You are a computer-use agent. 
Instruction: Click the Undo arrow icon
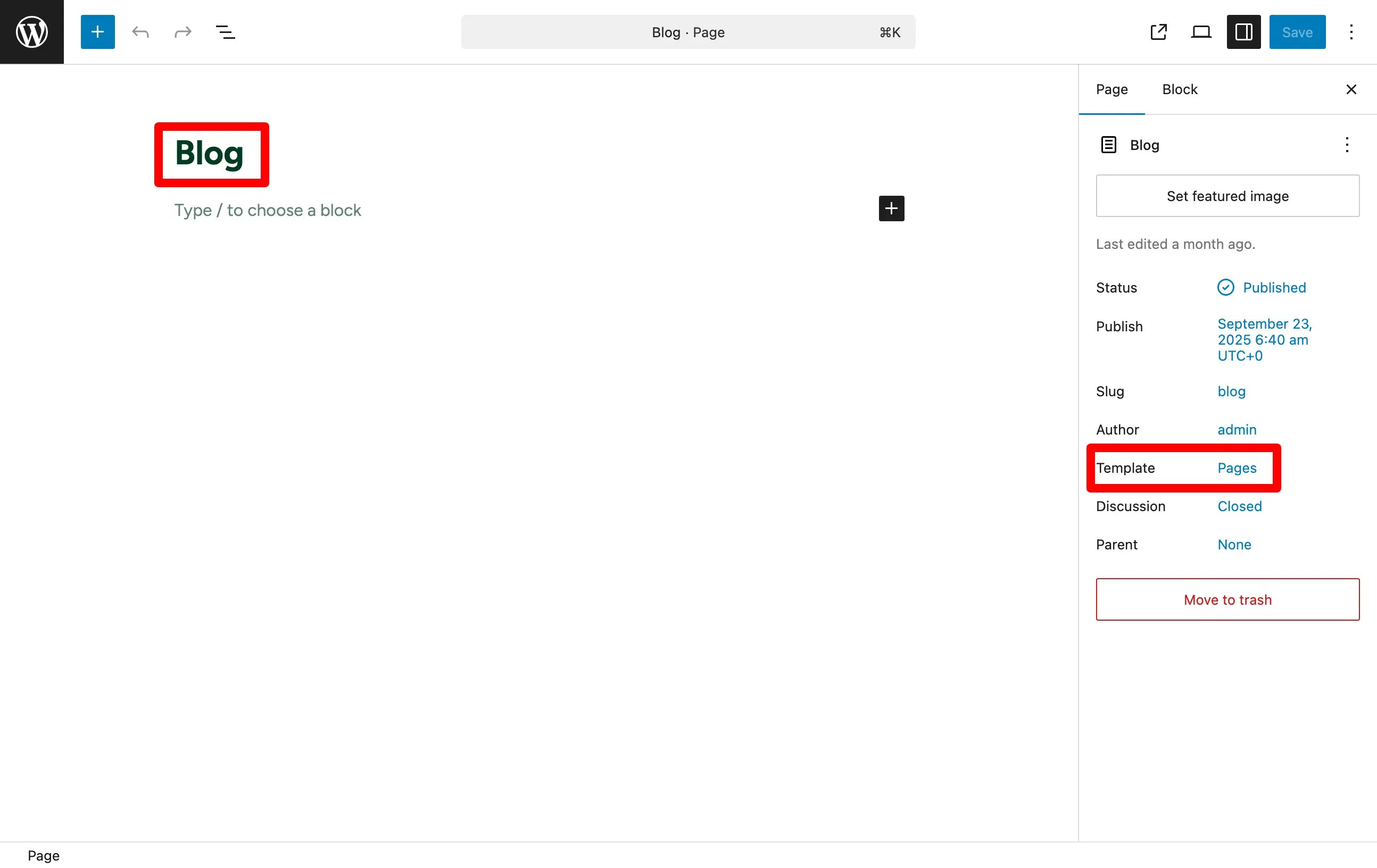[140, 32]
